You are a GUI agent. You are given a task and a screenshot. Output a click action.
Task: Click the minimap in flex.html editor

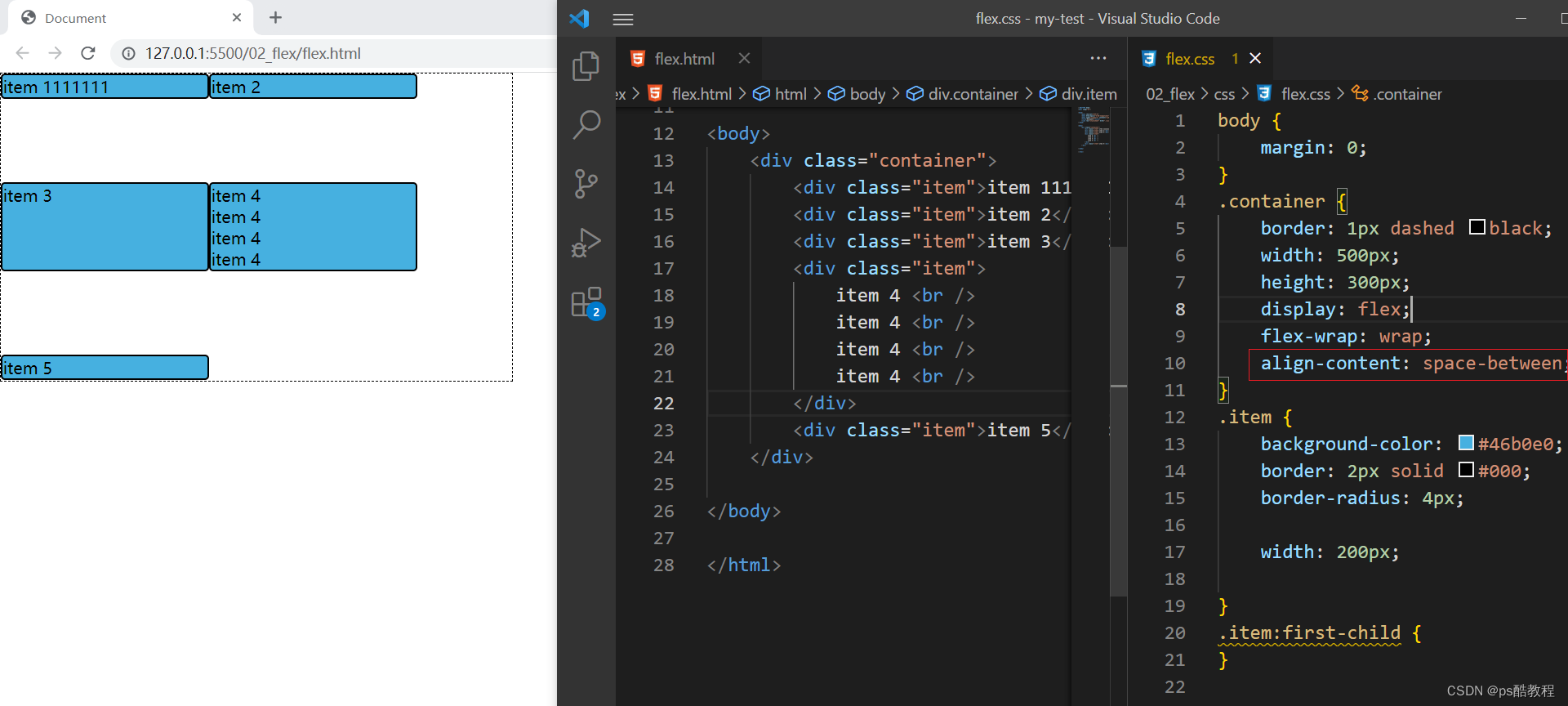point(1094,131)
